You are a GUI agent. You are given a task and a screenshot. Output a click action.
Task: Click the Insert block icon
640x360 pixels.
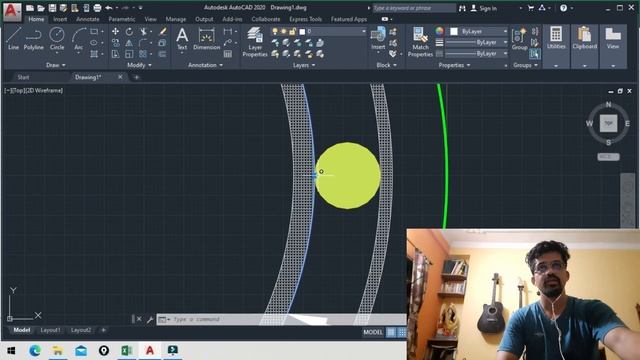point(378,39)
